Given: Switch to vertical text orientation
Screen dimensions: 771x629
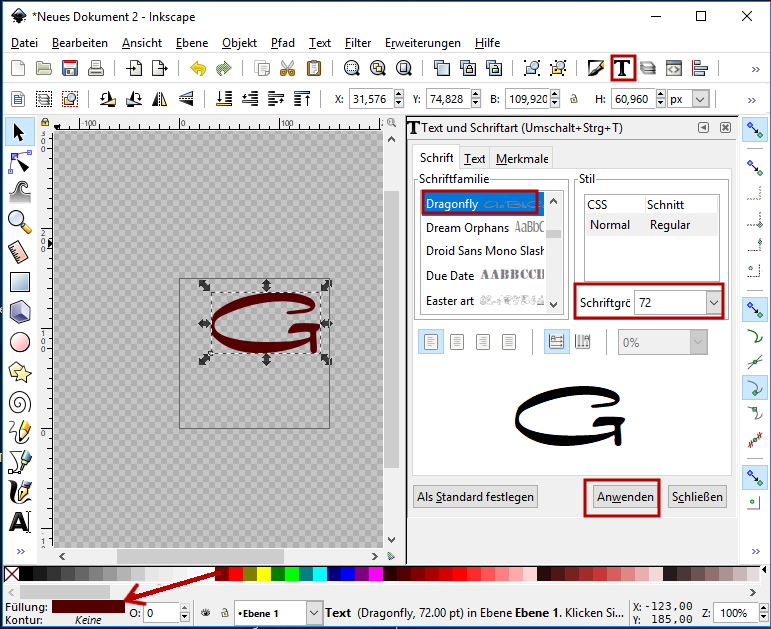Looking at the screenshot, I should tap(583, 341).
